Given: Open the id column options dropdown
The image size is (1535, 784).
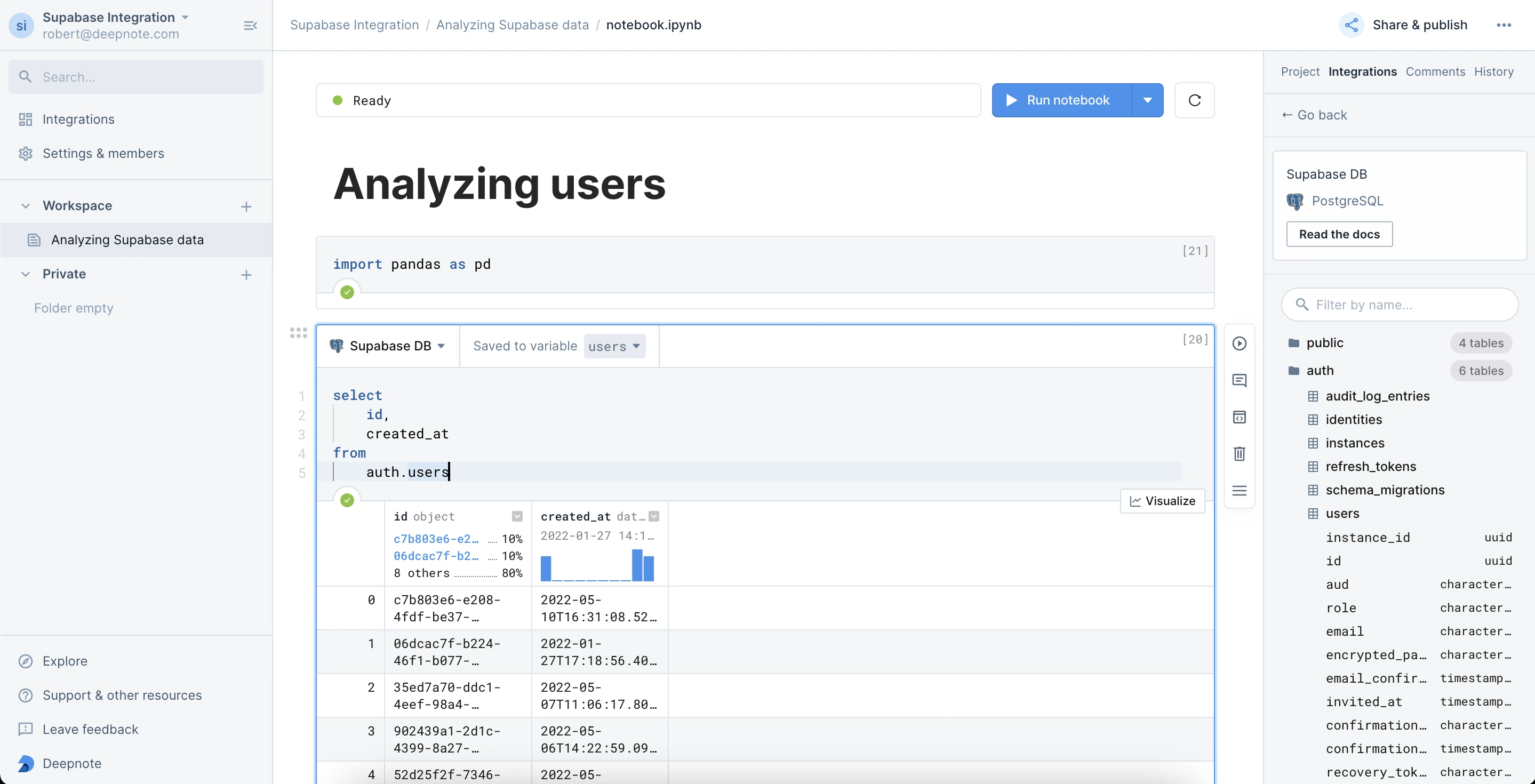Looking at the screenshot, I should (x=517, y=516).
